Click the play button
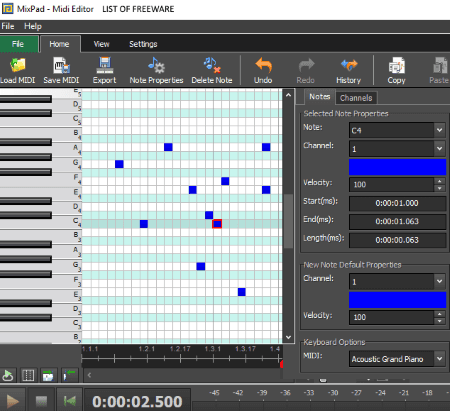Viewport: 450px width, 411px height. tap(13, 400)
